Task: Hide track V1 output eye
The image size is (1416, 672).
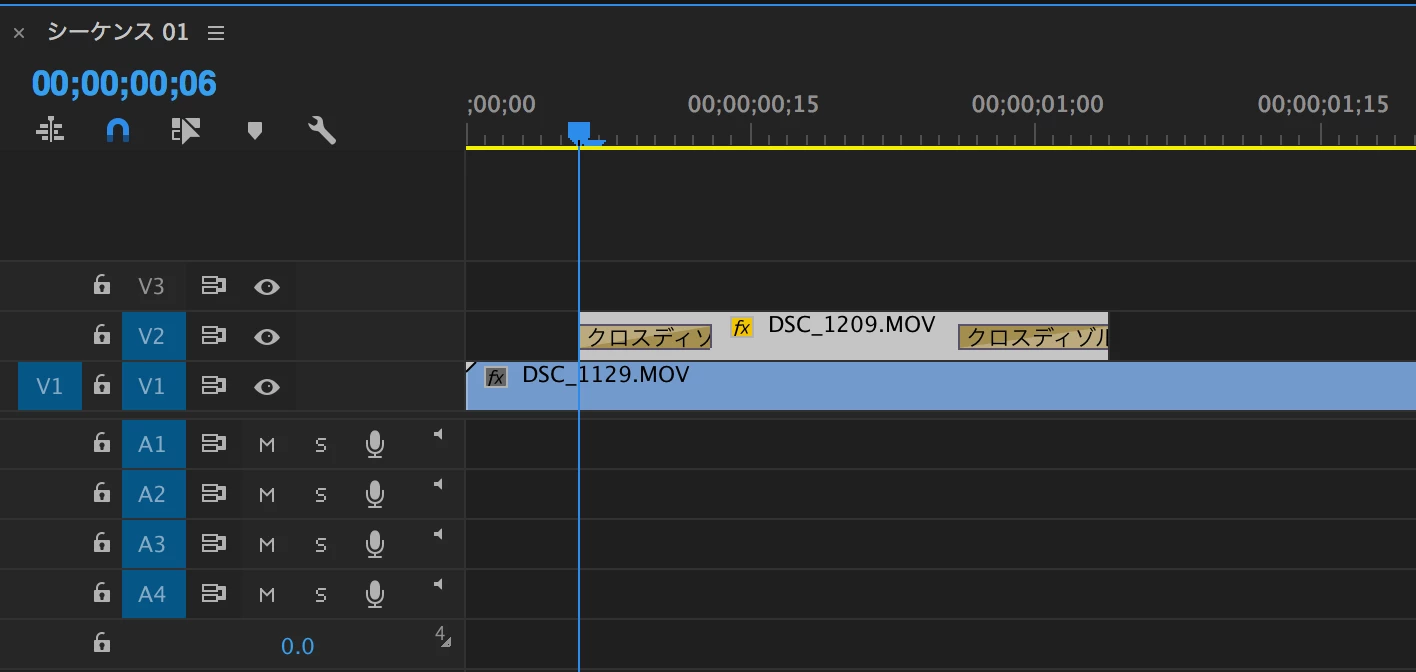Action: tap(266, 387)
